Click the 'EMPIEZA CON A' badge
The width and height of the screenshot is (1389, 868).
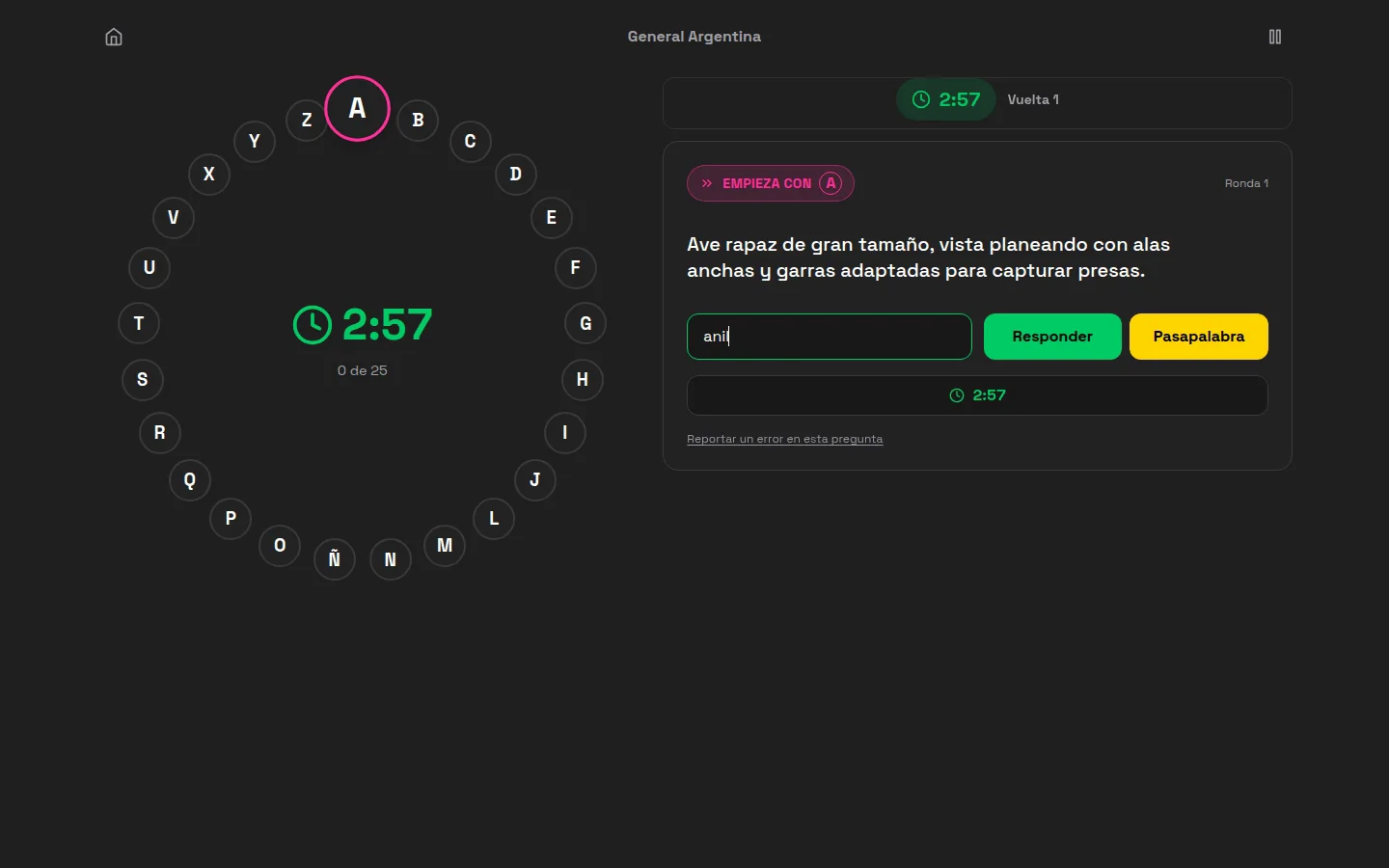tap(770, 183)
